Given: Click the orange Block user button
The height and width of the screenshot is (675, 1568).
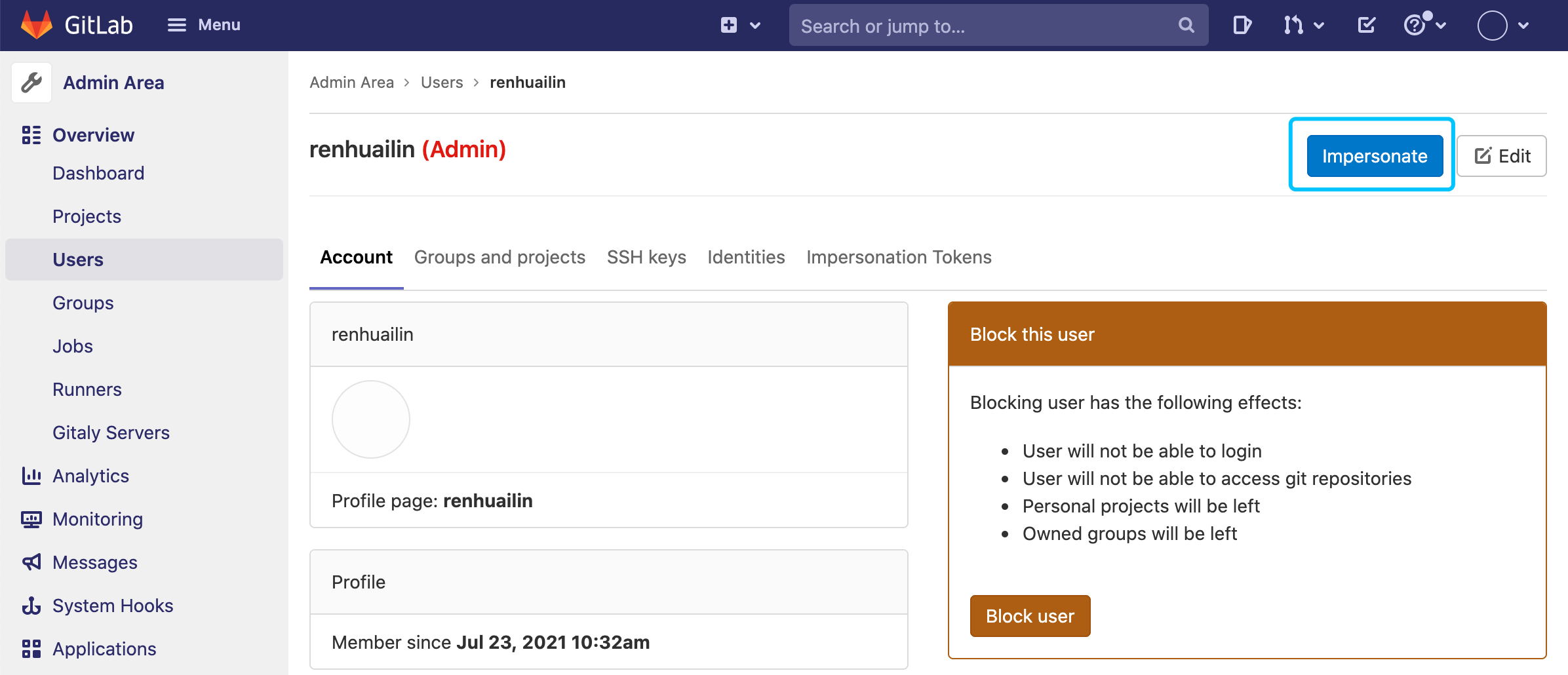Looking at the screenshot, I should point(1030,616).
